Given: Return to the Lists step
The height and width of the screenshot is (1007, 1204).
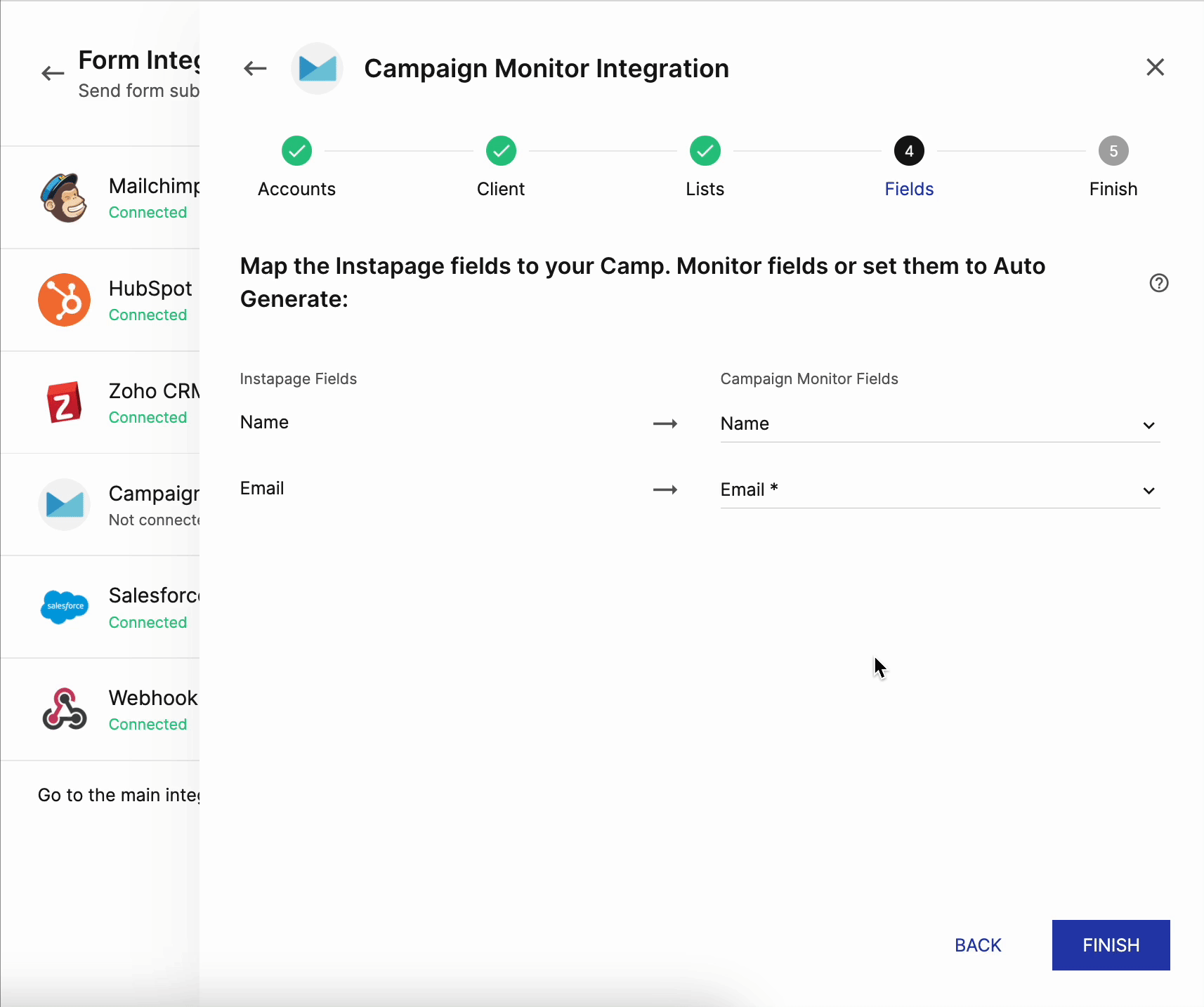Looking at the screenshot, I should (x=705, y=151).
